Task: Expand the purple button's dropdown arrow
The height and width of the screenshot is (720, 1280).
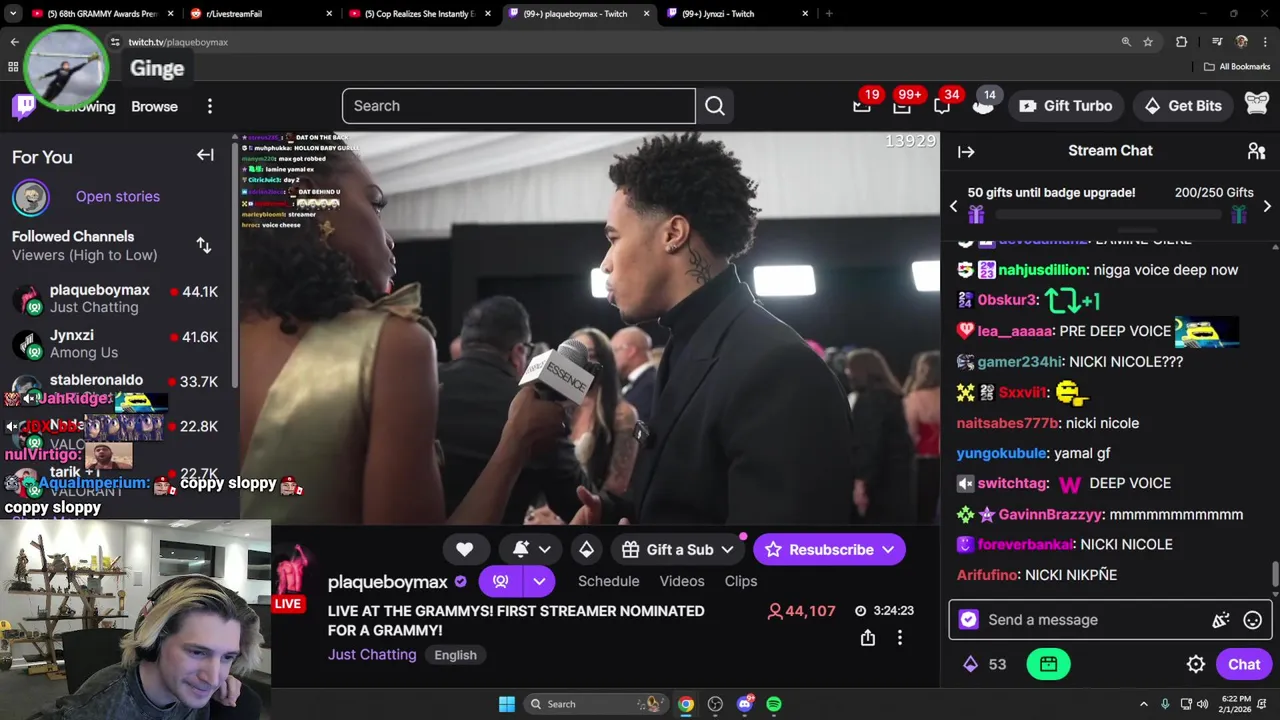Action: click(539, 581)
